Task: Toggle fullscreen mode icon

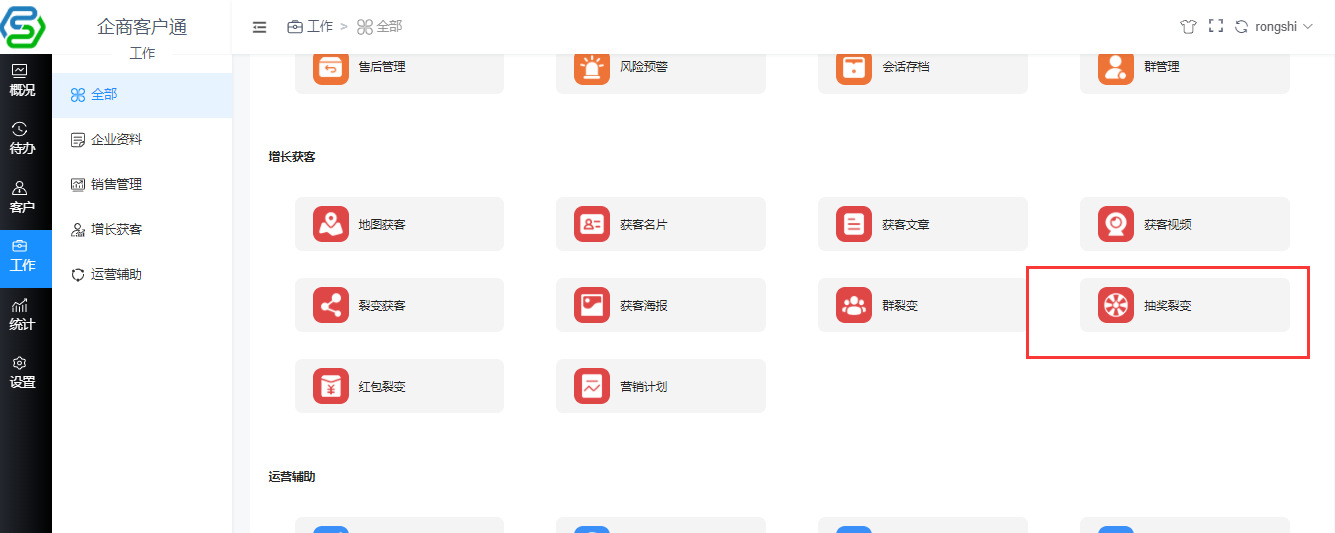Action: click(1216, 27)
